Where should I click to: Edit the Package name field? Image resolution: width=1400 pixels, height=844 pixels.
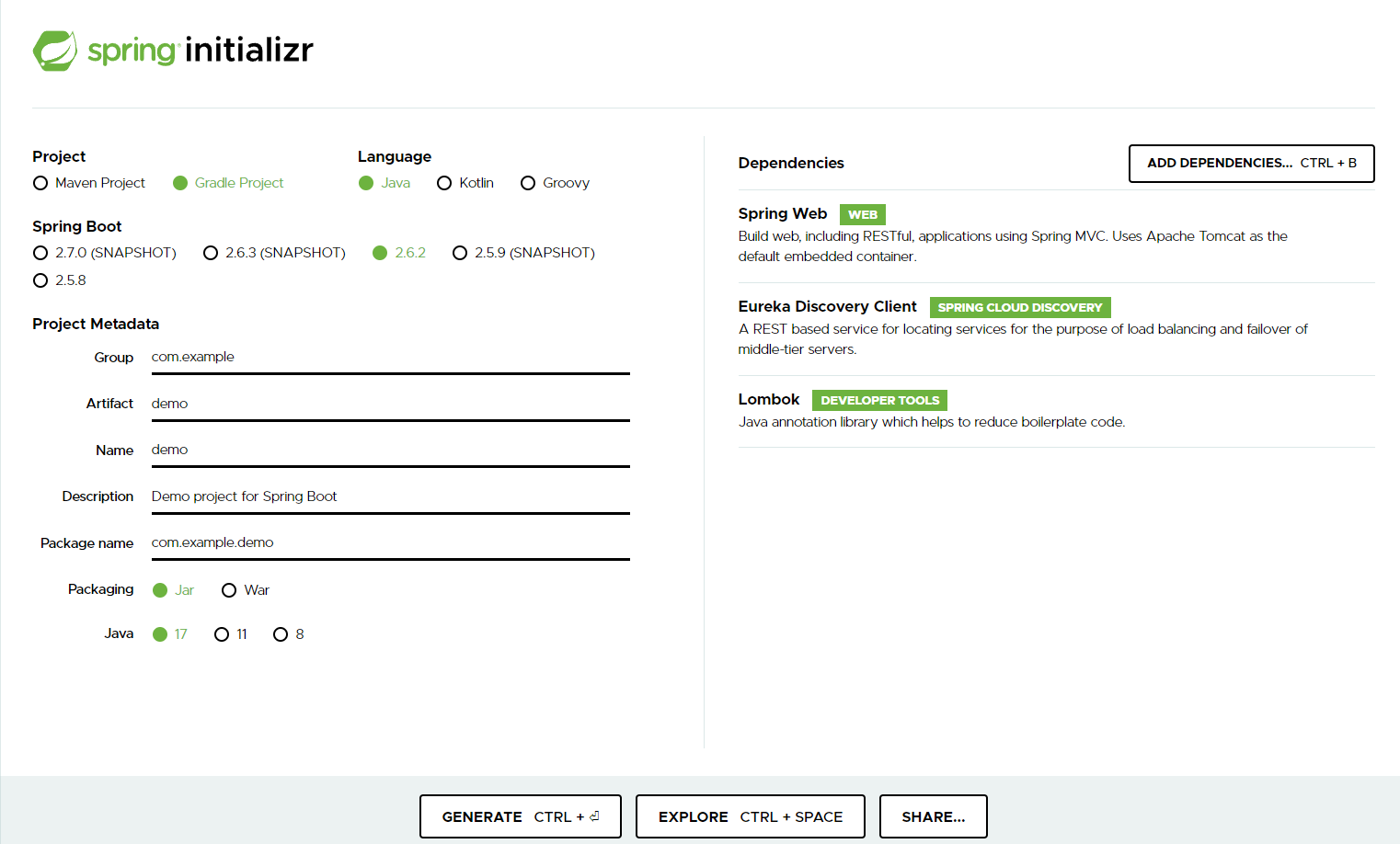pyautogui.click(x=390, y=543)
